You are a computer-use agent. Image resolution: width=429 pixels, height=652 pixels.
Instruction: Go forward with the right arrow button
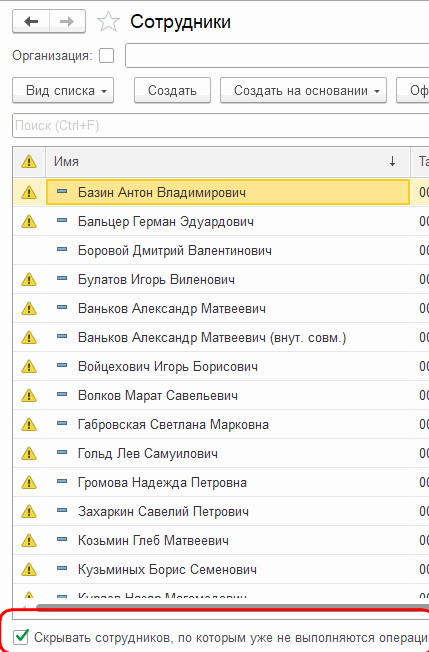coord(67,21)
